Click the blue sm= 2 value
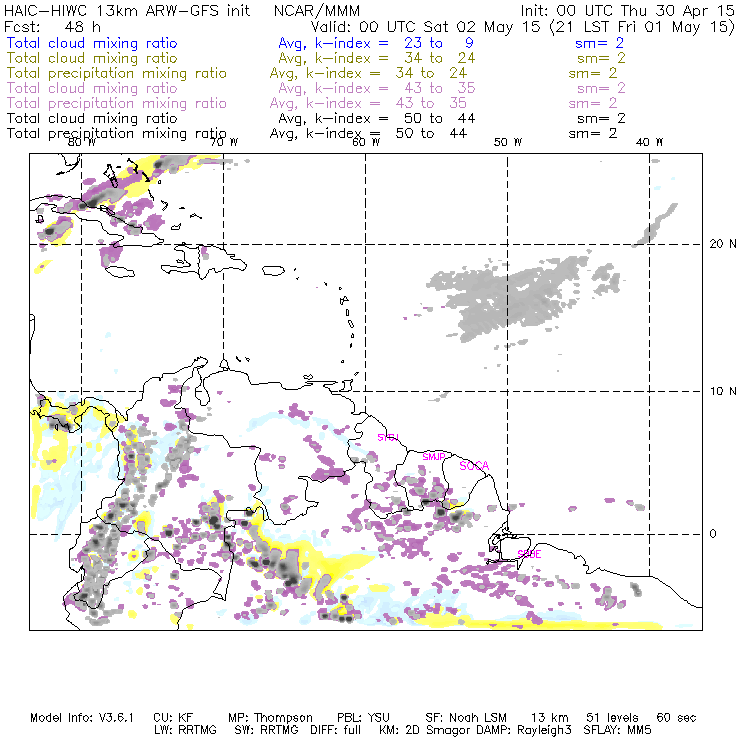Screen dimensions: 740x740 point(599,43)
